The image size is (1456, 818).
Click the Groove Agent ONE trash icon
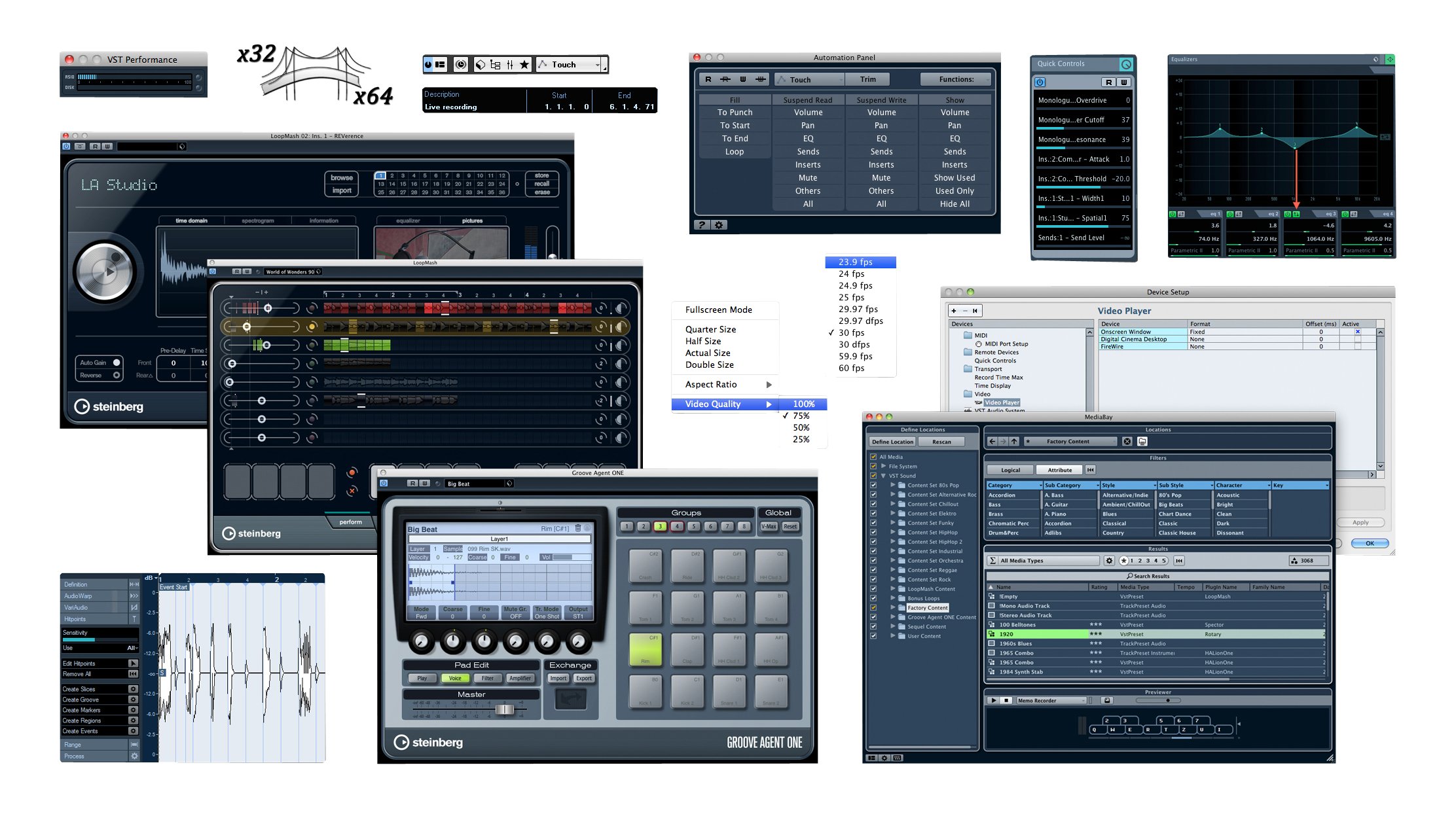pos(577,528)
